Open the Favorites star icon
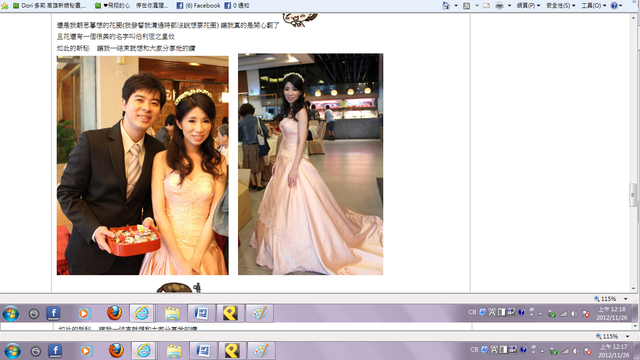This screenshot has width=640, height=360. click(4, 5)
